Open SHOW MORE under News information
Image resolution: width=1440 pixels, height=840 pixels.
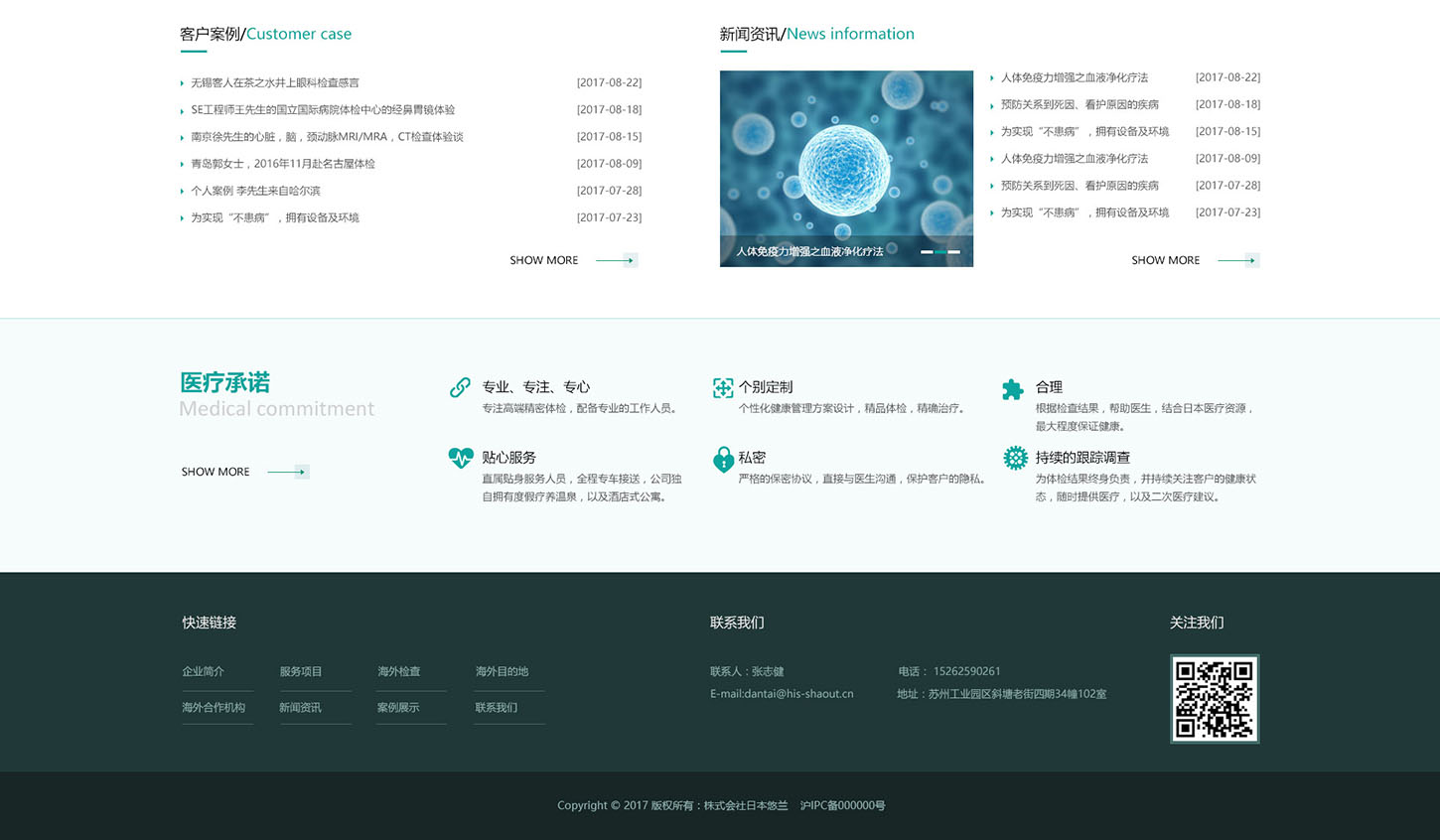(1165, 260)
